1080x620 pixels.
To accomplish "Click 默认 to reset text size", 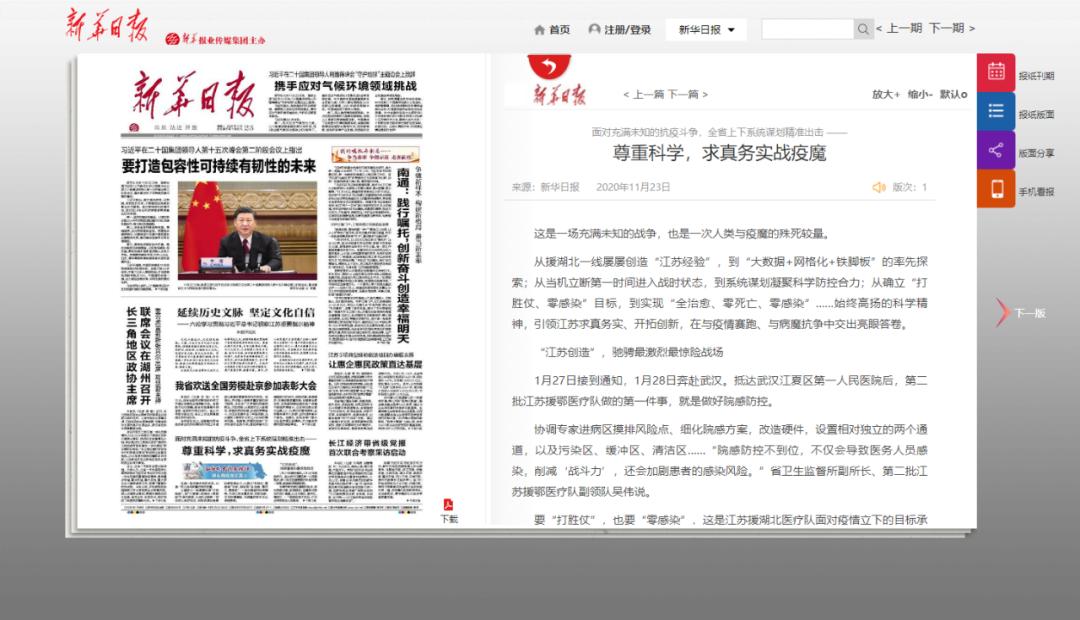I will pyautogui.click(x=953, y=94).
